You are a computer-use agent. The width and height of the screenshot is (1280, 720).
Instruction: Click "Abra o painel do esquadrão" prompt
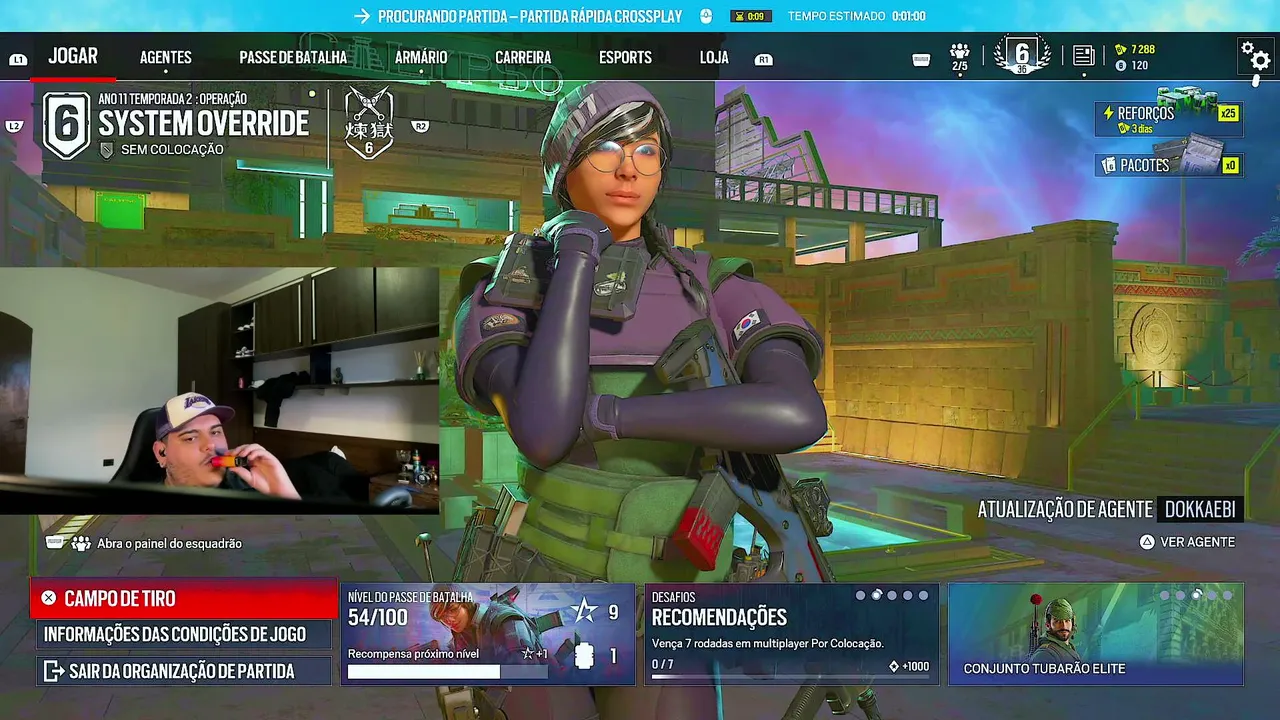[169, 543]
